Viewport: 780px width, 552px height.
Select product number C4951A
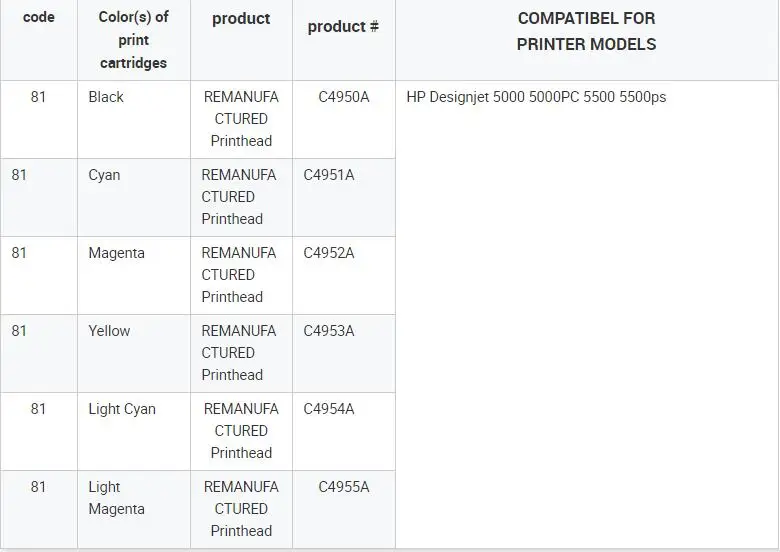click(x=329, y=175)
